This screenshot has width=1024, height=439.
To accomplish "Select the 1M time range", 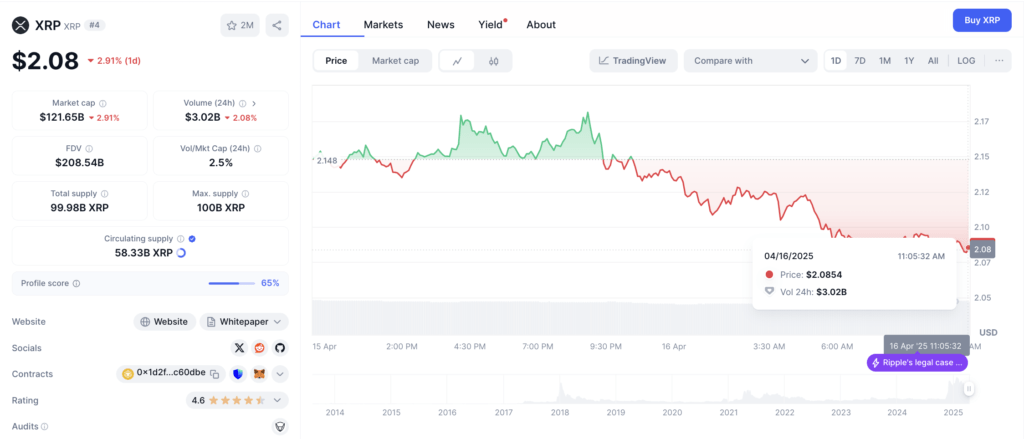I will [885, 61].
